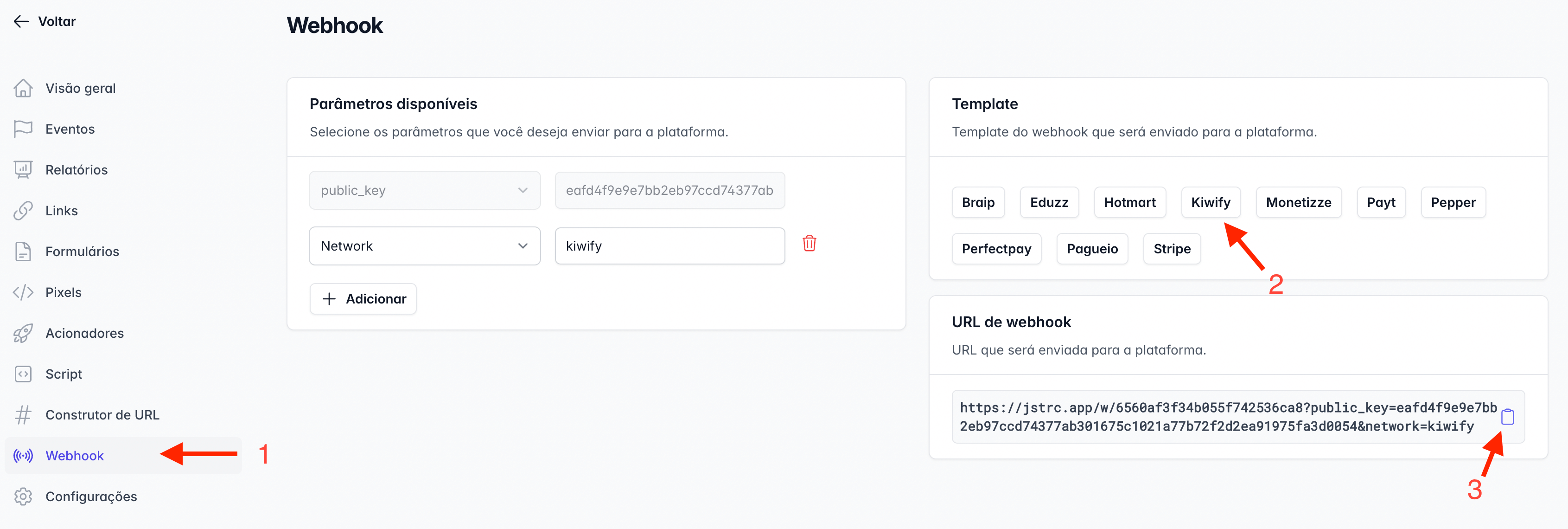
Task: Click the Eventos flag icon
Action: pyautogui.click(x=24, y=128)
